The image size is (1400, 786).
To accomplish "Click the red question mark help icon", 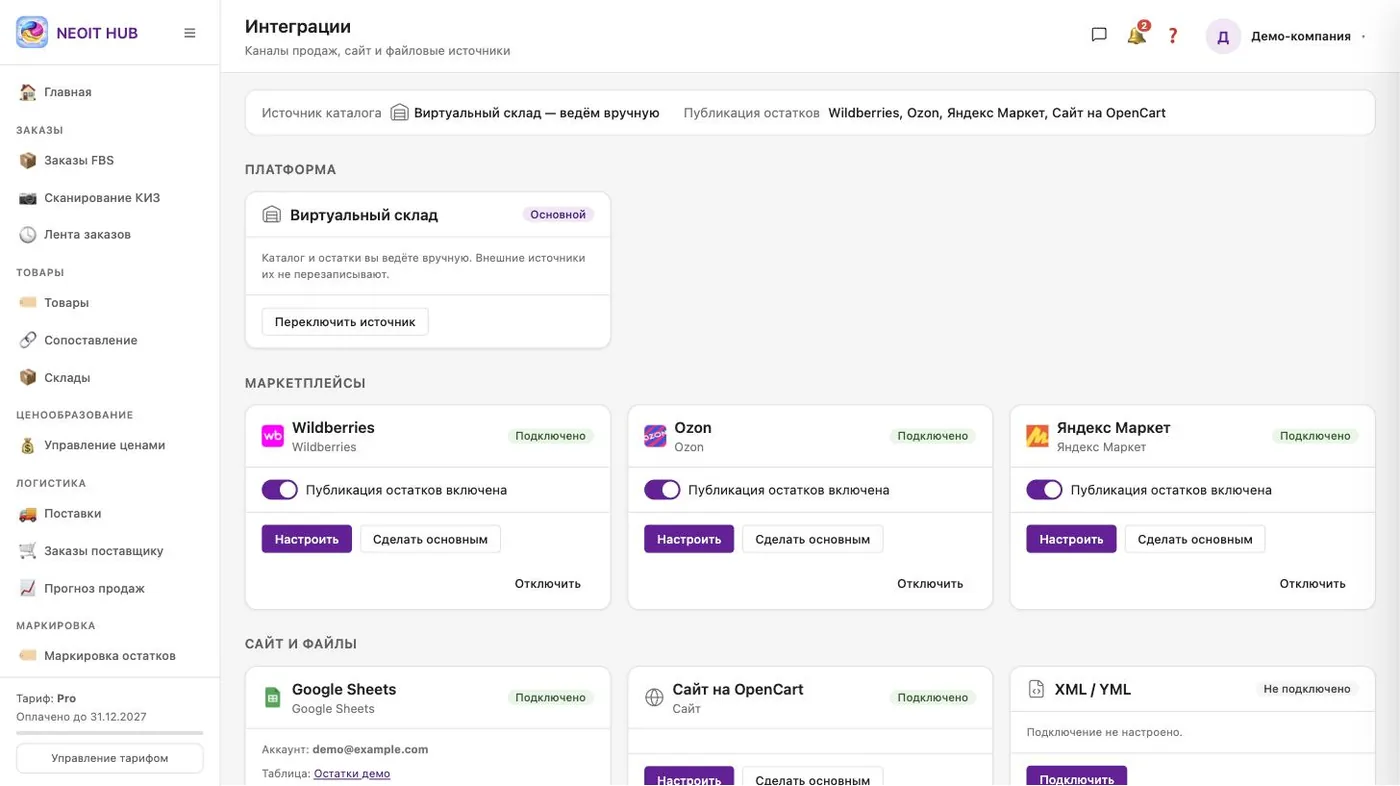I will (1173, 36).
